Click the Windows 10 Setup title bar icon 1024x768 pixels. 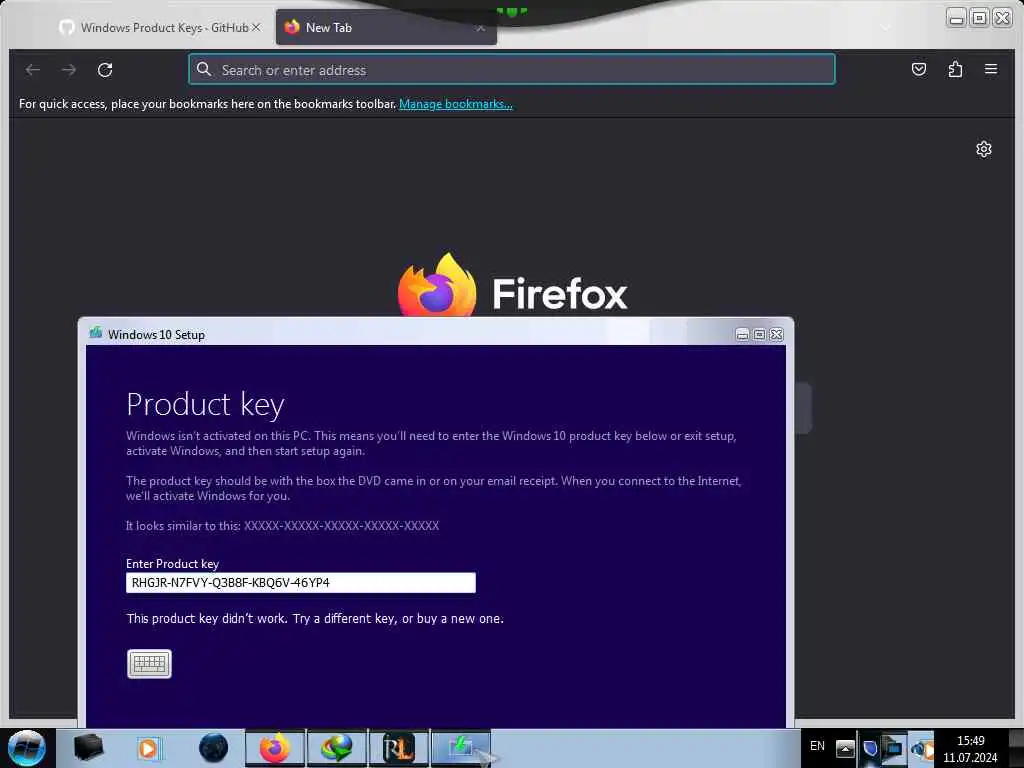96,334
